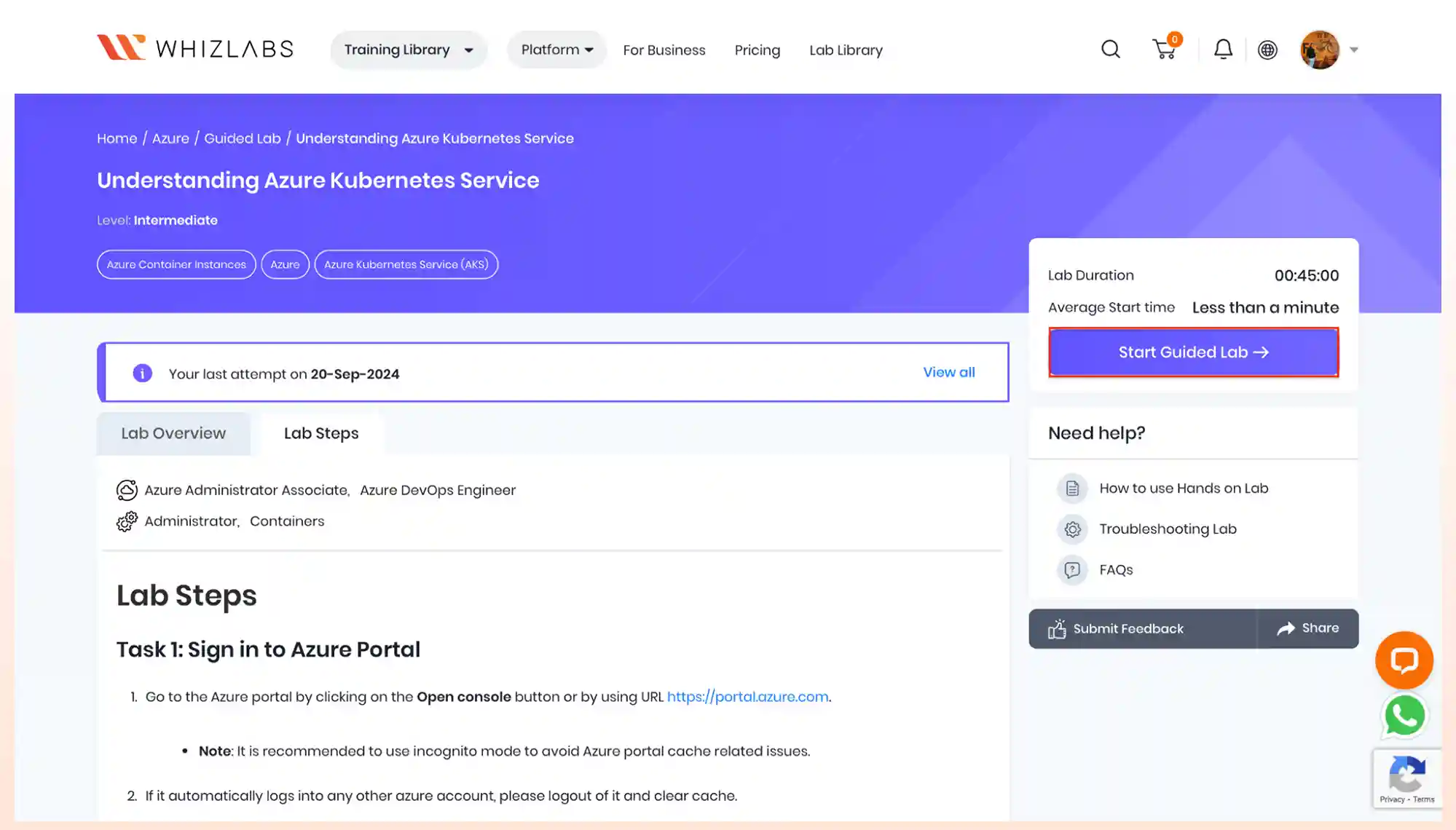Click the Guided Lab breadcrumb link
Viewport: 1456px width, 830px height.
click(243, 138)
